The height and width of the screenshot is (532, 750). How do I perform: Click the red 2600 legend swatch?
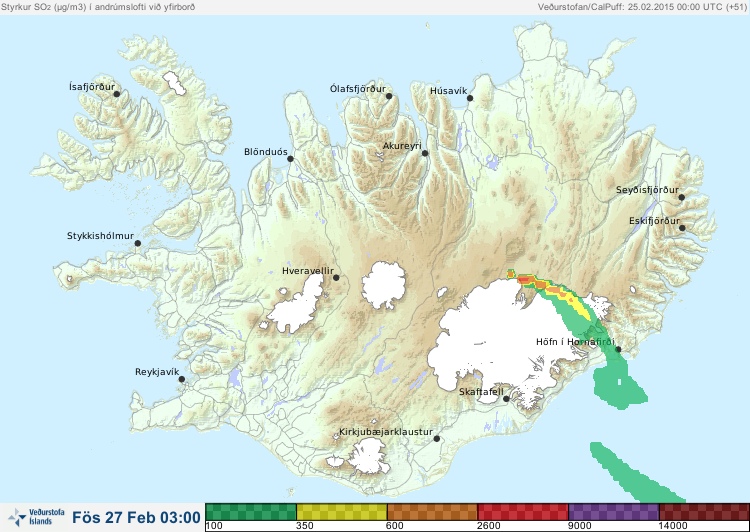coord(523,512)
